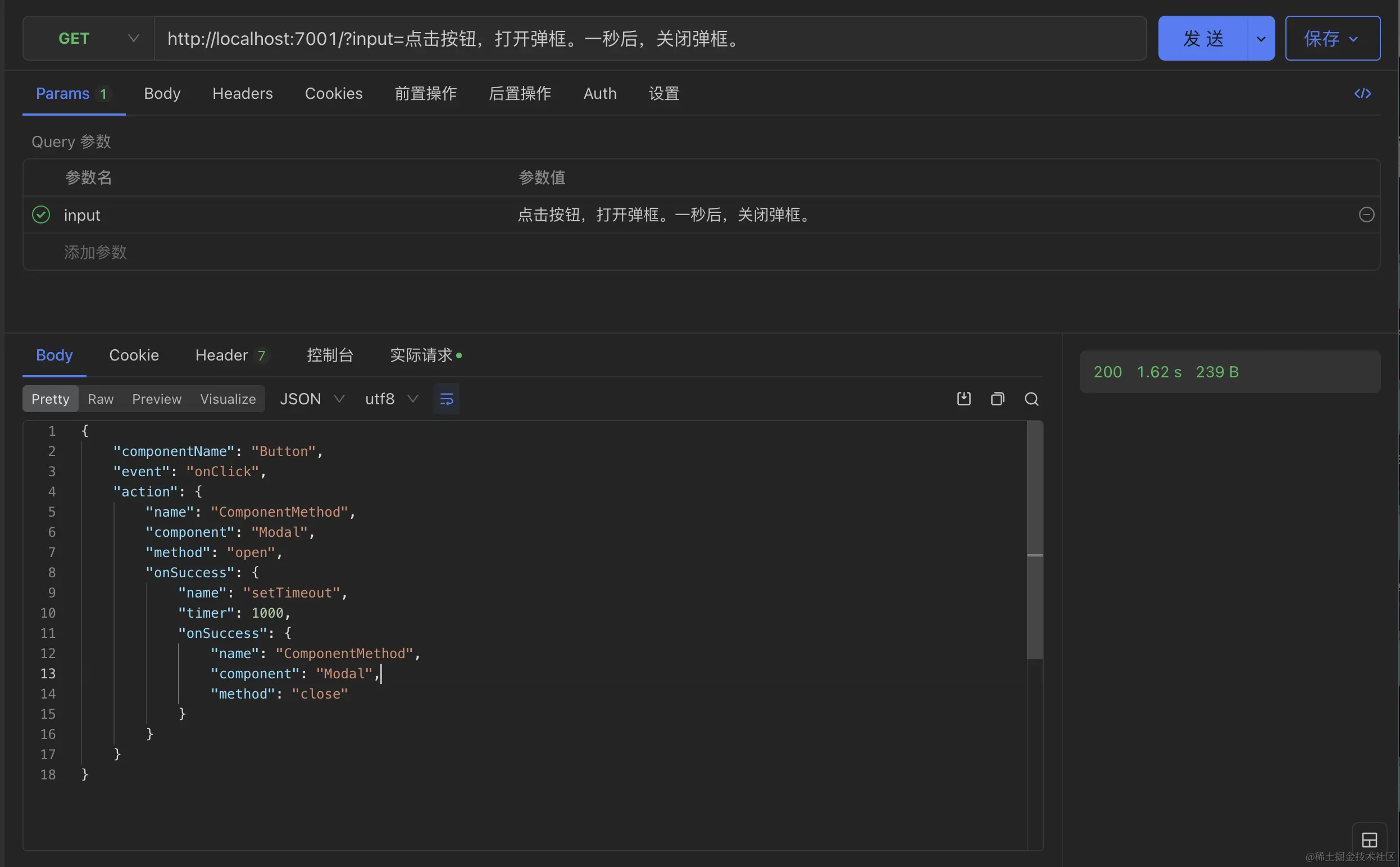Open the 设置 settings tab
The image size is (1400, 867).
pyautogui.click(x=663, y=93)
